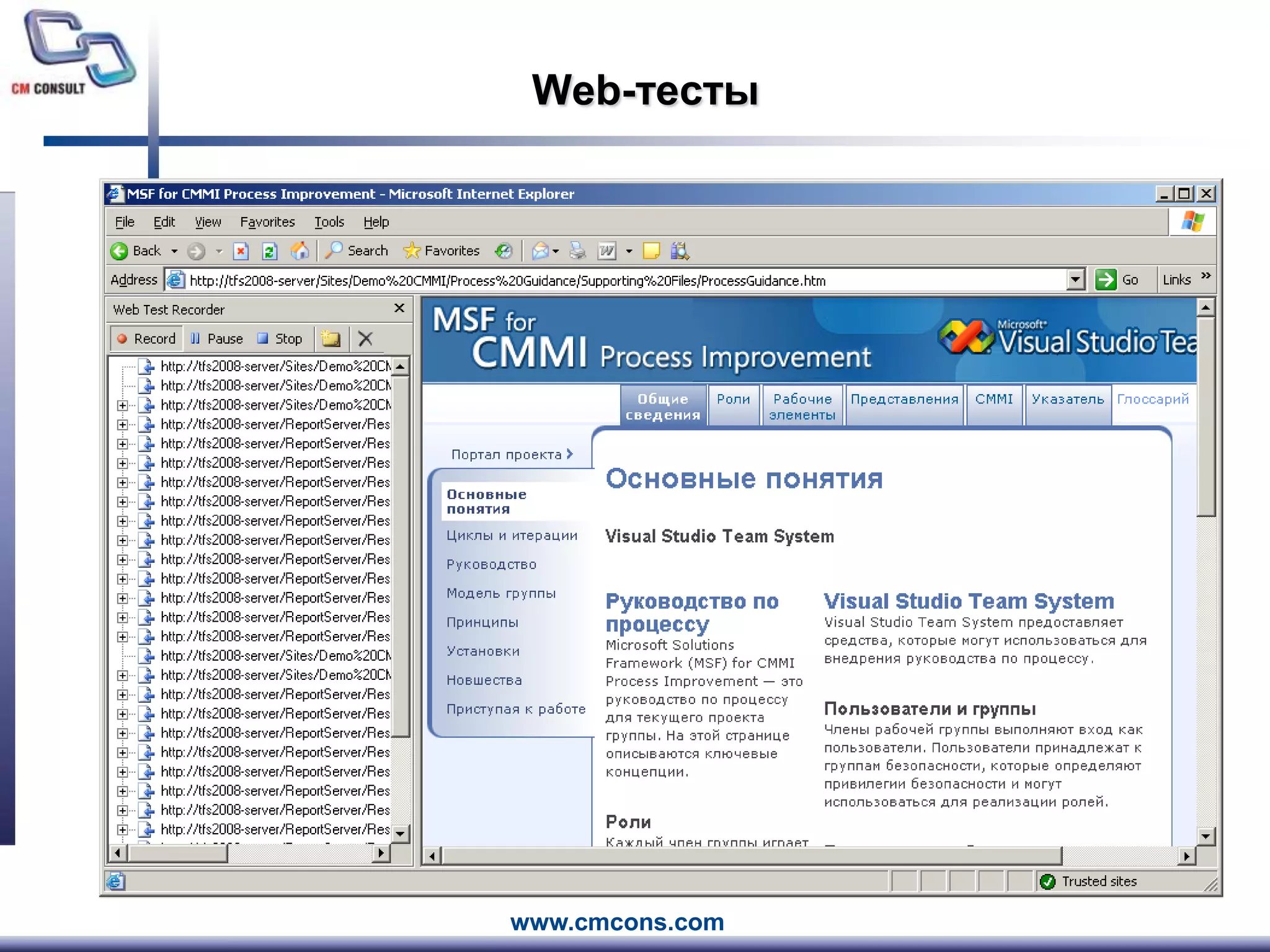Open the Tools menu

[329, 222]
